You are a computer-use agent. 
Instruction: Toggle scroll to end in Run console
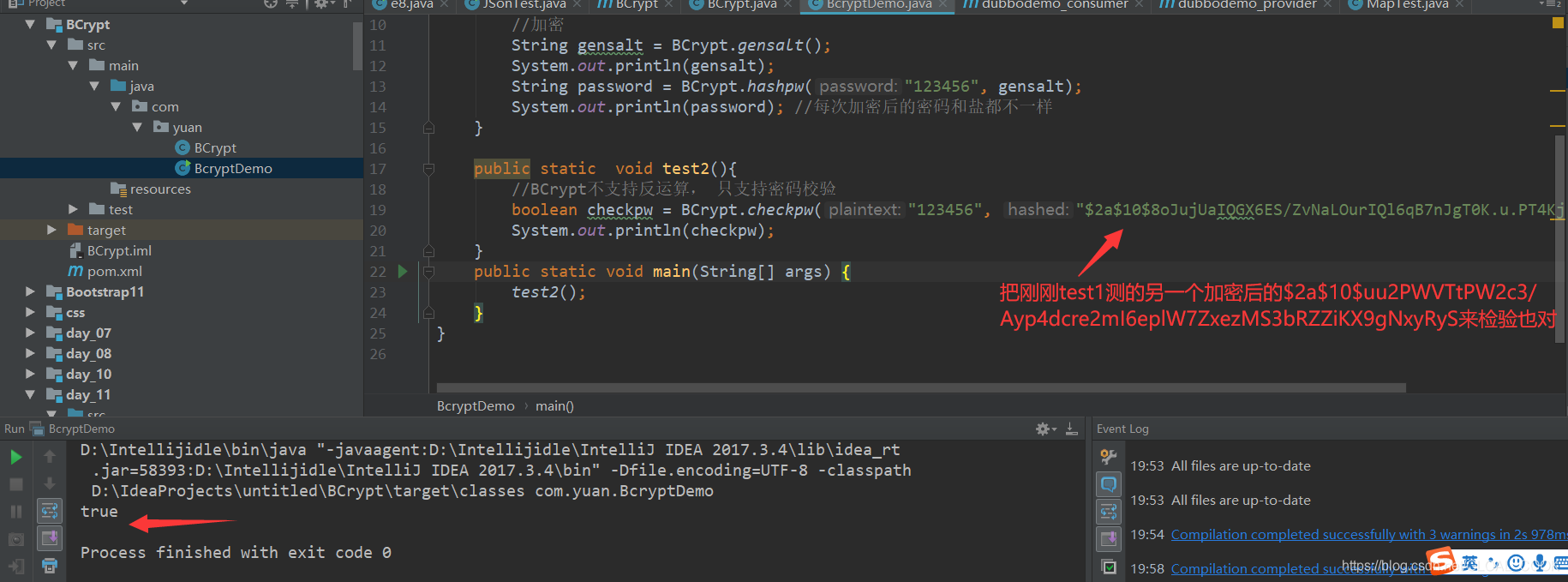50,538
